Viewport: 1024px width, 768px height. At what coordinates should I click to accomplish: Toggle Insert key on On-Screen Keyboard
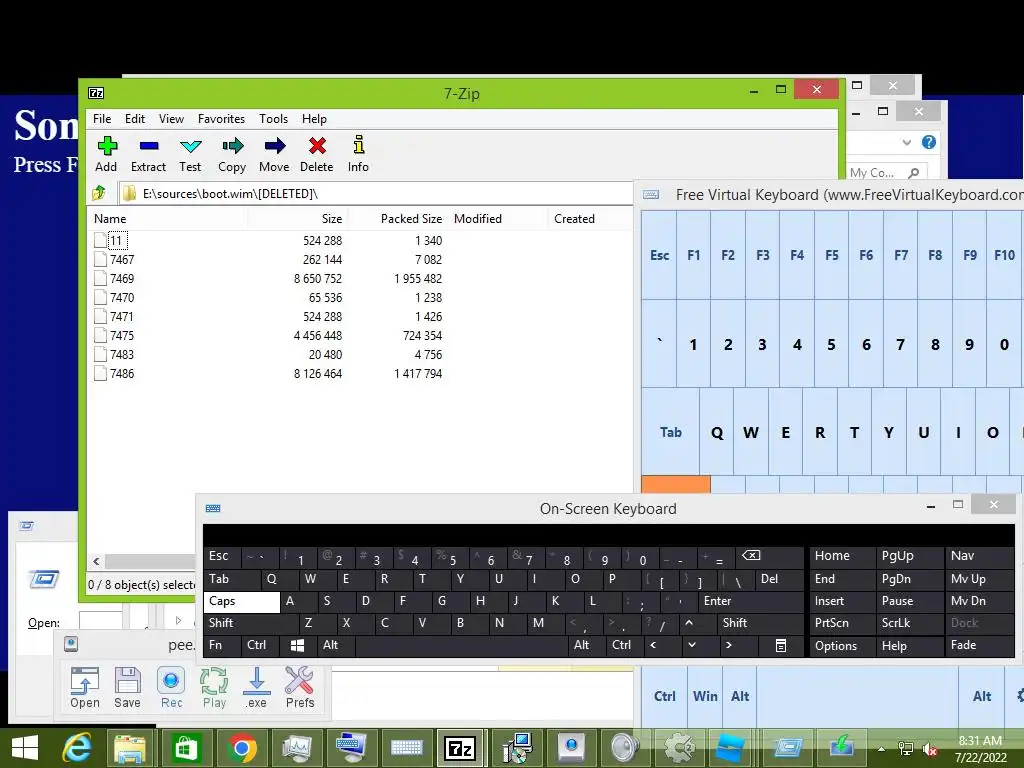842,601
